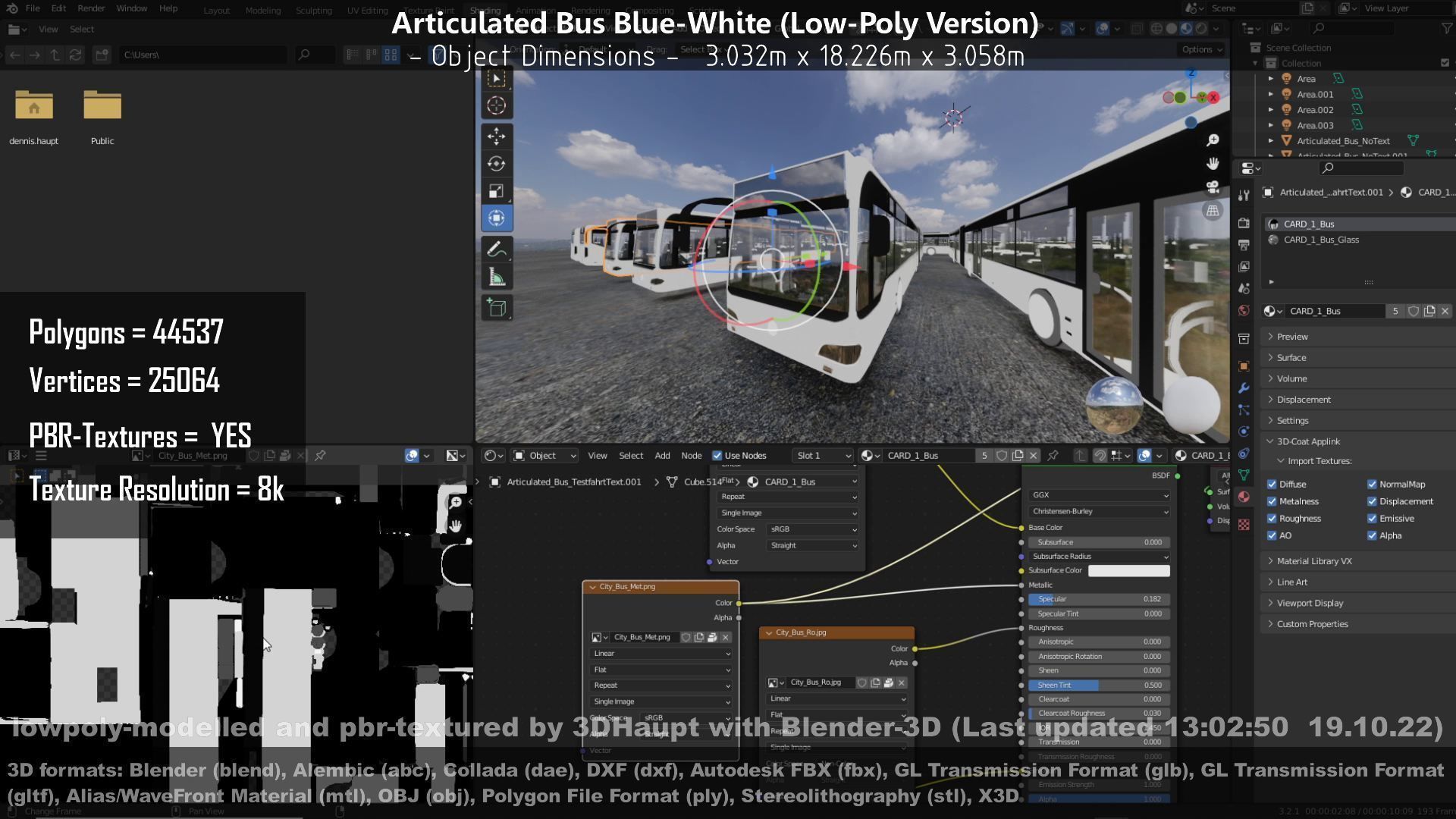Open the Modifiers wrench properties tab

click(x=1244, y=388)
